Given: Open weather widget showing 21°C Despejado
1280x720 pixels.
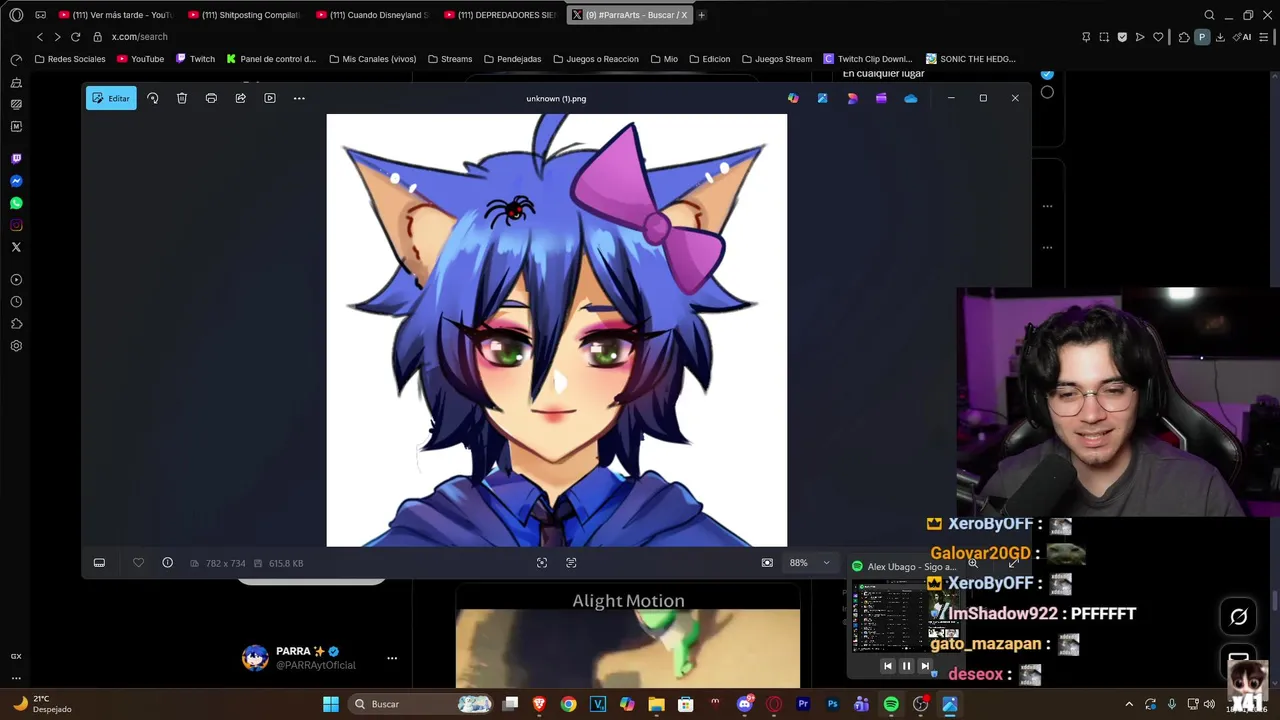Looking at the screenshot, I should tap(43, 704).
